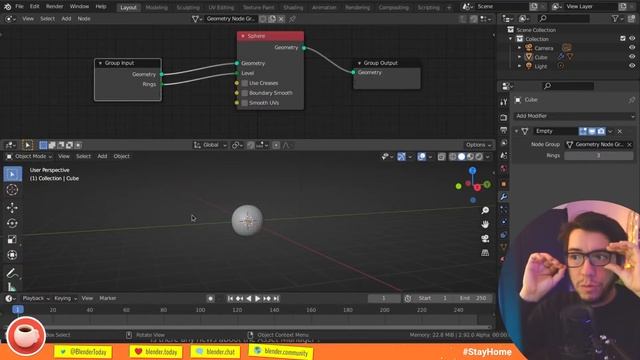Toggle auto keying record button

[x=211, y=299]
